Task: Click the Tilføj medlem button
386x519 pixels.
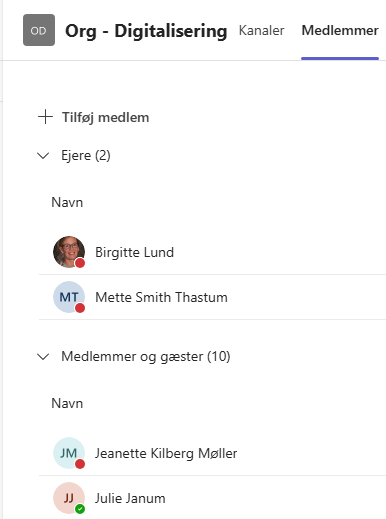Action: point(94,117)
